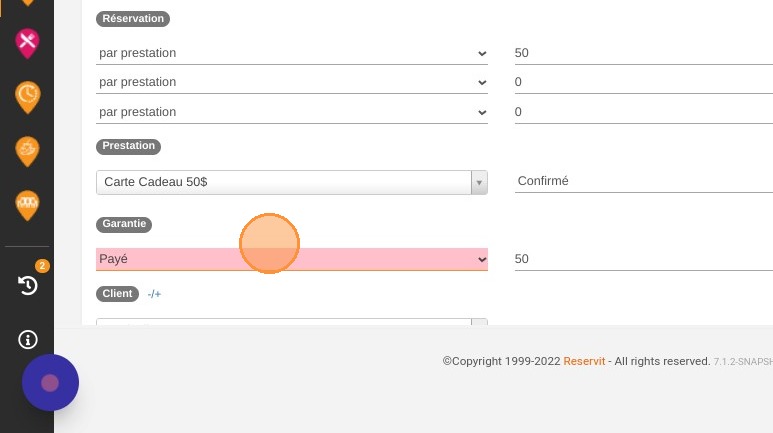Open the restaurant fork-and-knife pin icon
773x433 pixels.
[27, 43]
